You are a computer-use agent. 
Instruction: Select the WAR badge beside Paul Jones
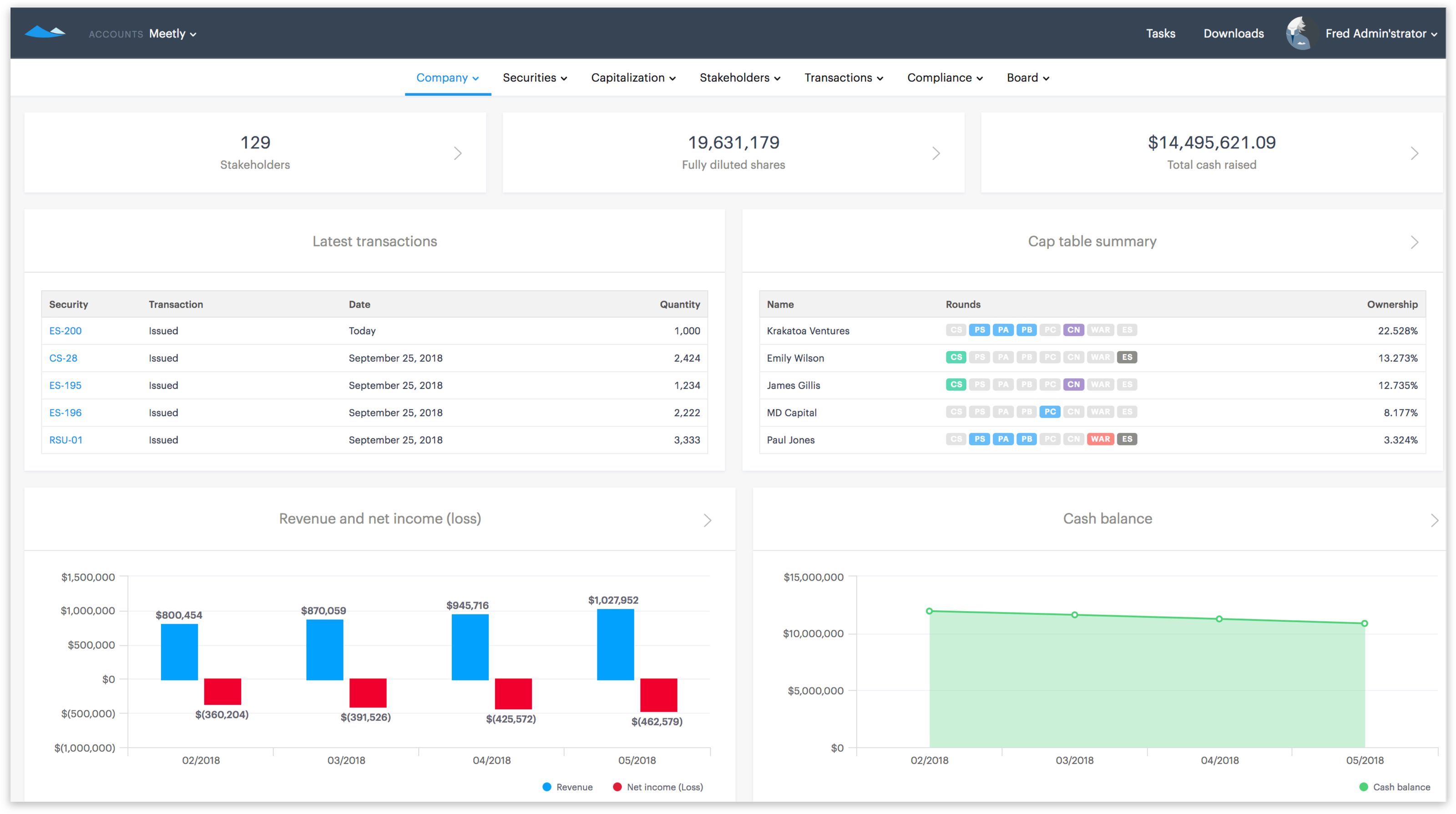[x=1101, y=439]
